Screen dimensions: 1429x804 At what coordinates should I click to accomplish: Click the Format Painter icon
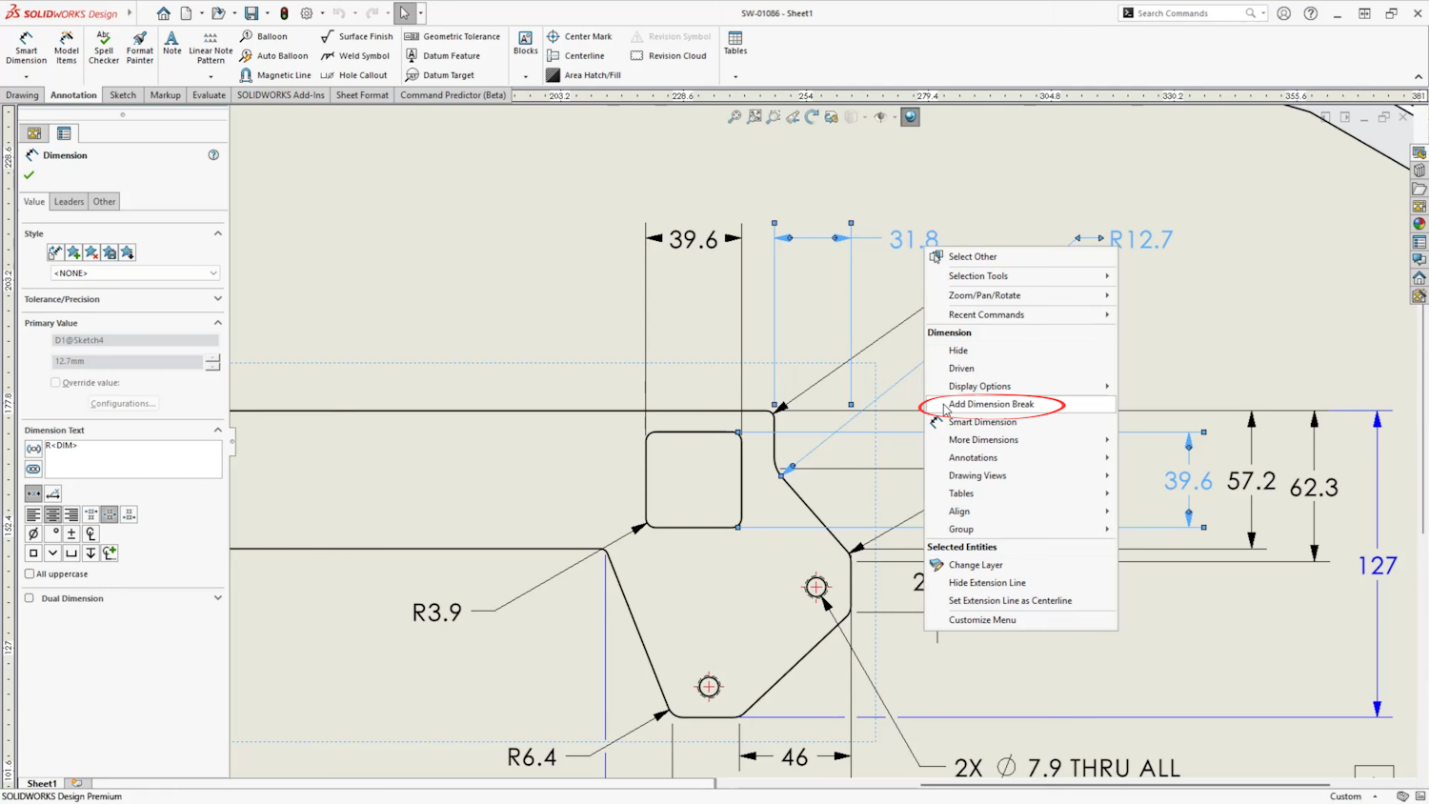pyautogui.click(x=140, y=47)
